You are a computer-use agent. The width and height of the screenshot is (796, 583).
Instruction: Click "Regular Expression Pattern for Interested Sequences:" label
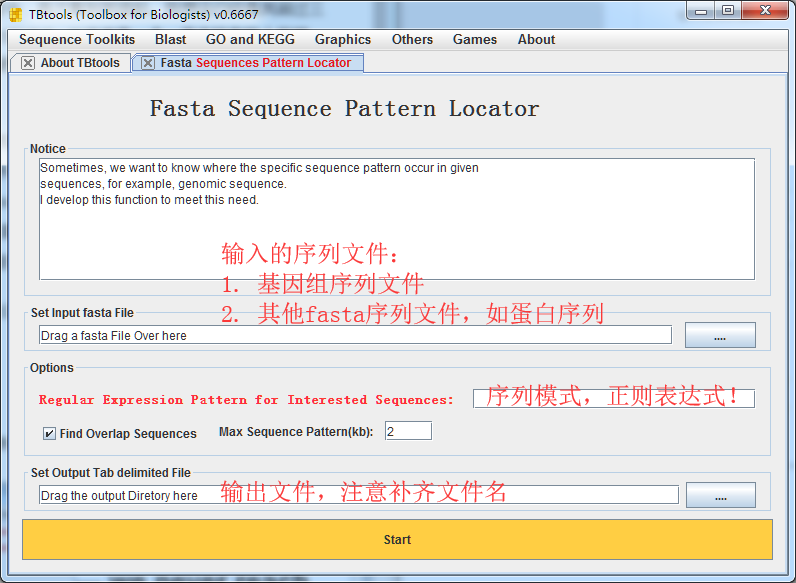246,400
